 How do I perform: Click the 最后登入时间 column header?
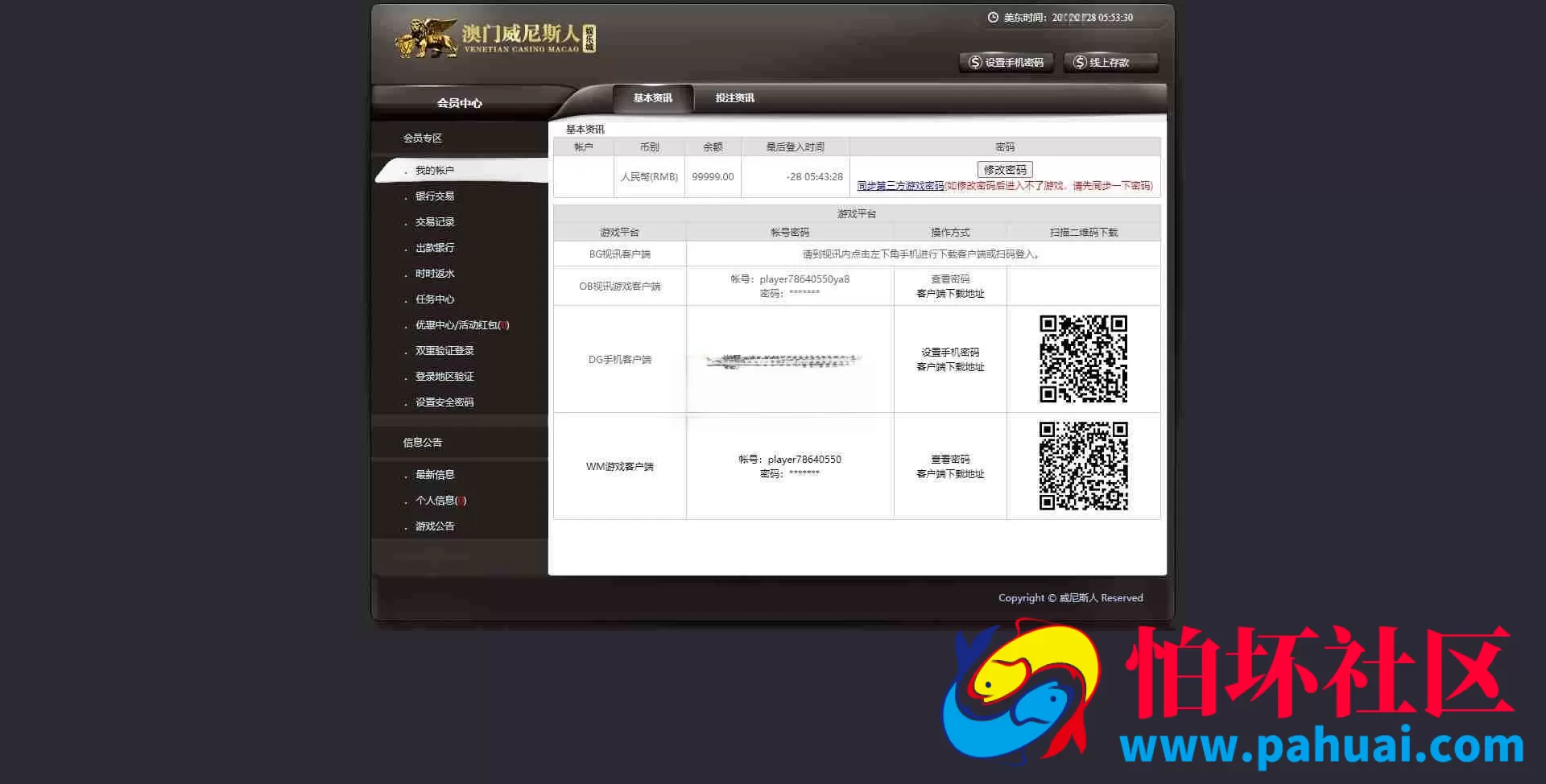[x=795, y=147]
